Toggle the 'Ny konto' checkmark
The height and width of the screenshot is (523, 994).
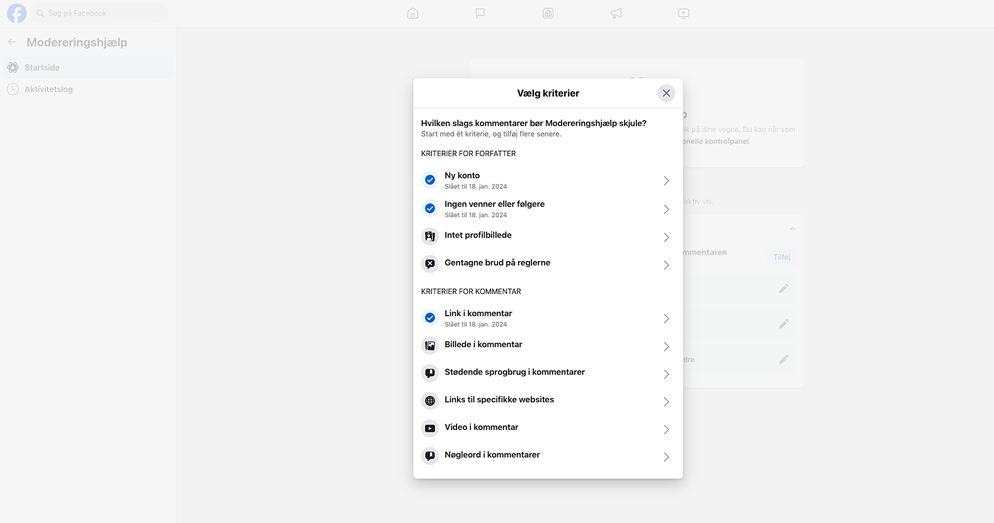430,180
